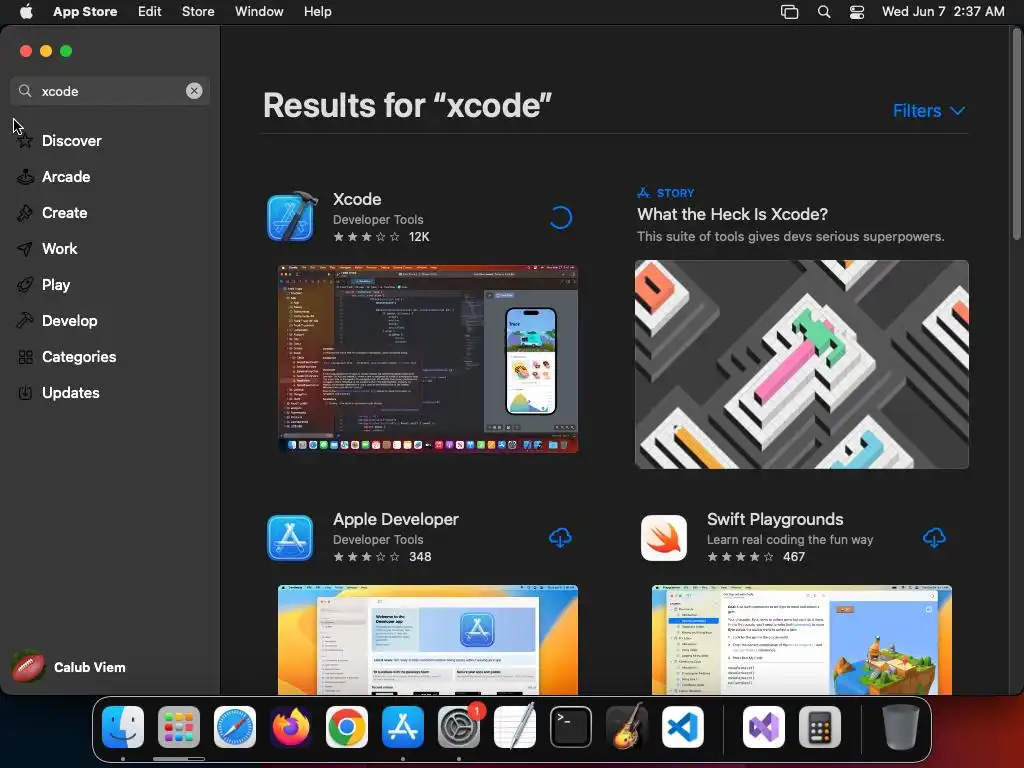Launch GarageBand from the dock
Screen dimensions: 1024x768
pos(626,727)
